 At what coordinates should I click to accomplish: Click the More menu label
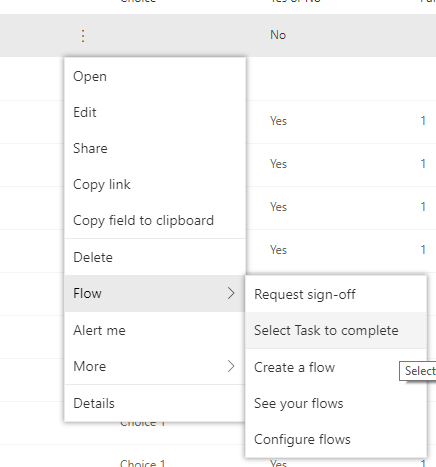click(90, 366)
